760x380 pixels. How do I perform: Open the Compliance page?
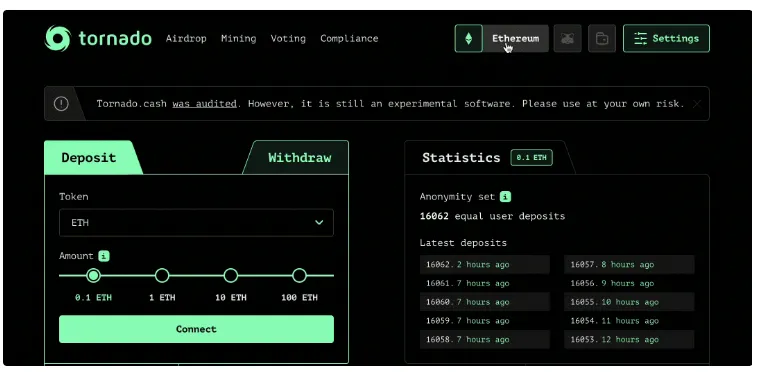[x=349, y=38]
